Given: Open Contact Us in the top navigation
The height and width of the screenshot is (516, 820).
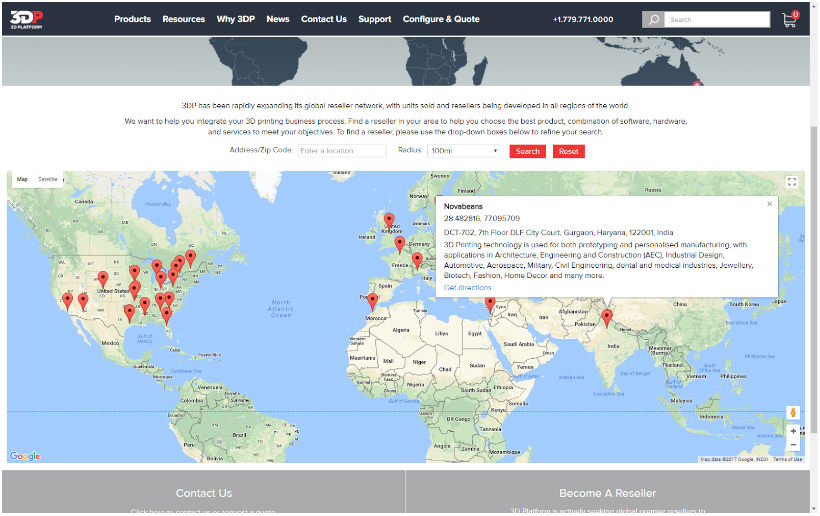Looking at the screenshot, I should tap(324, 19).
